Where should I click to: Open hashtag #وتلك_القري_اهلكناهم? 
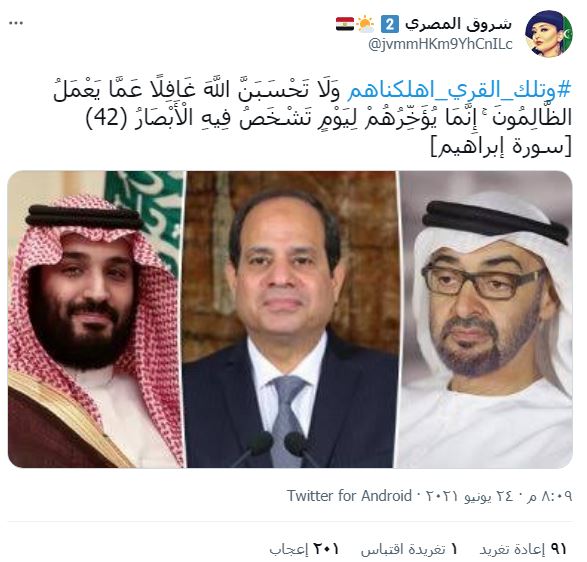[459, 91]
